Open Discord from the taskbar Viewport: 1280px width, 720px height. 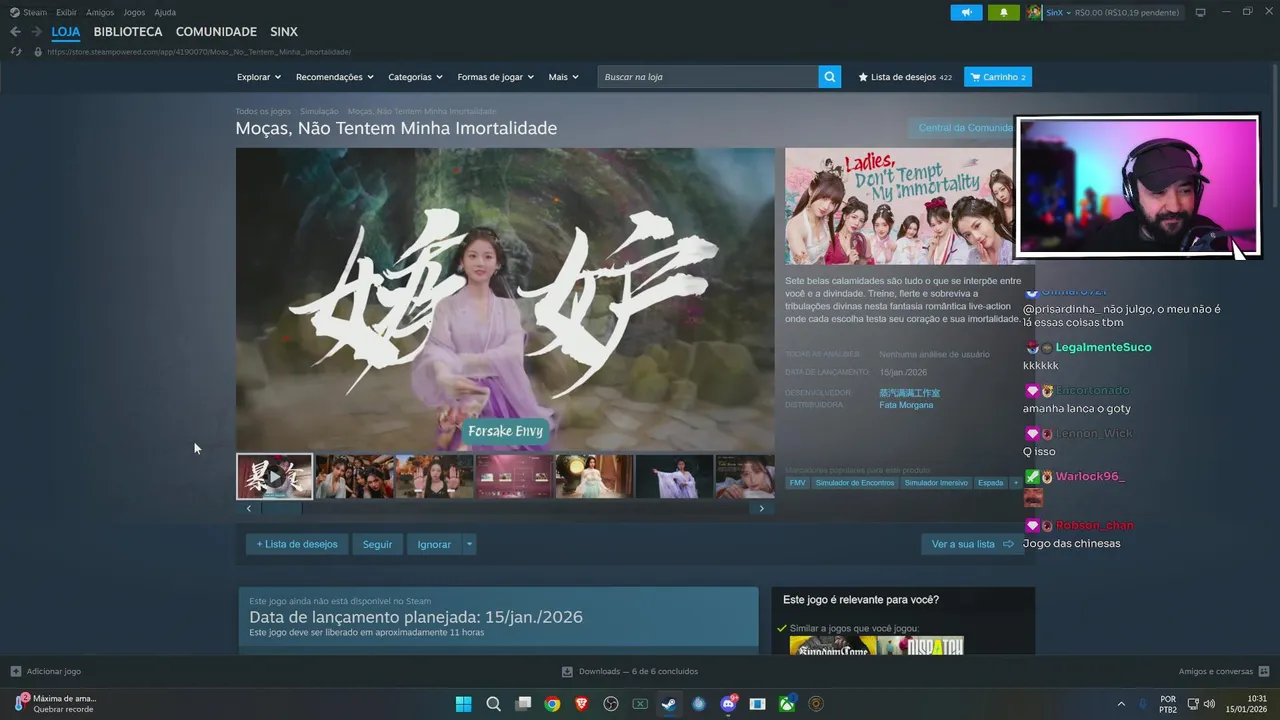point(728,704)
